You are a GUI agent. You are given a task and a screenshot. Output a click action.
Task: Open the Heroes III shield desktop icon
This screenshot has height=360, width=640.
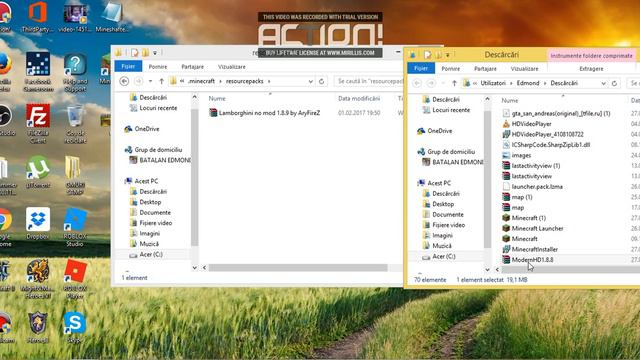point(38,327)
